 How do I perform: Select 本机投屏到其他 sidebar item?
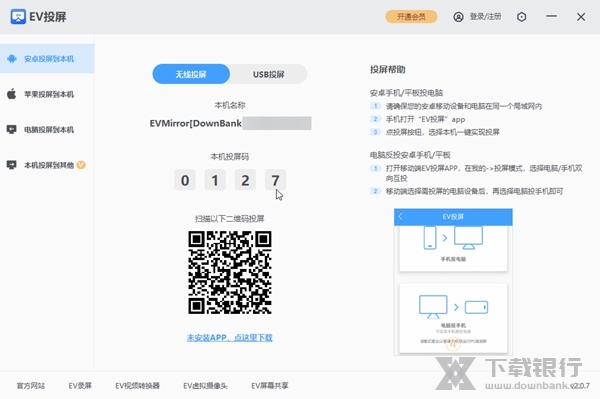tap(47, 165)
